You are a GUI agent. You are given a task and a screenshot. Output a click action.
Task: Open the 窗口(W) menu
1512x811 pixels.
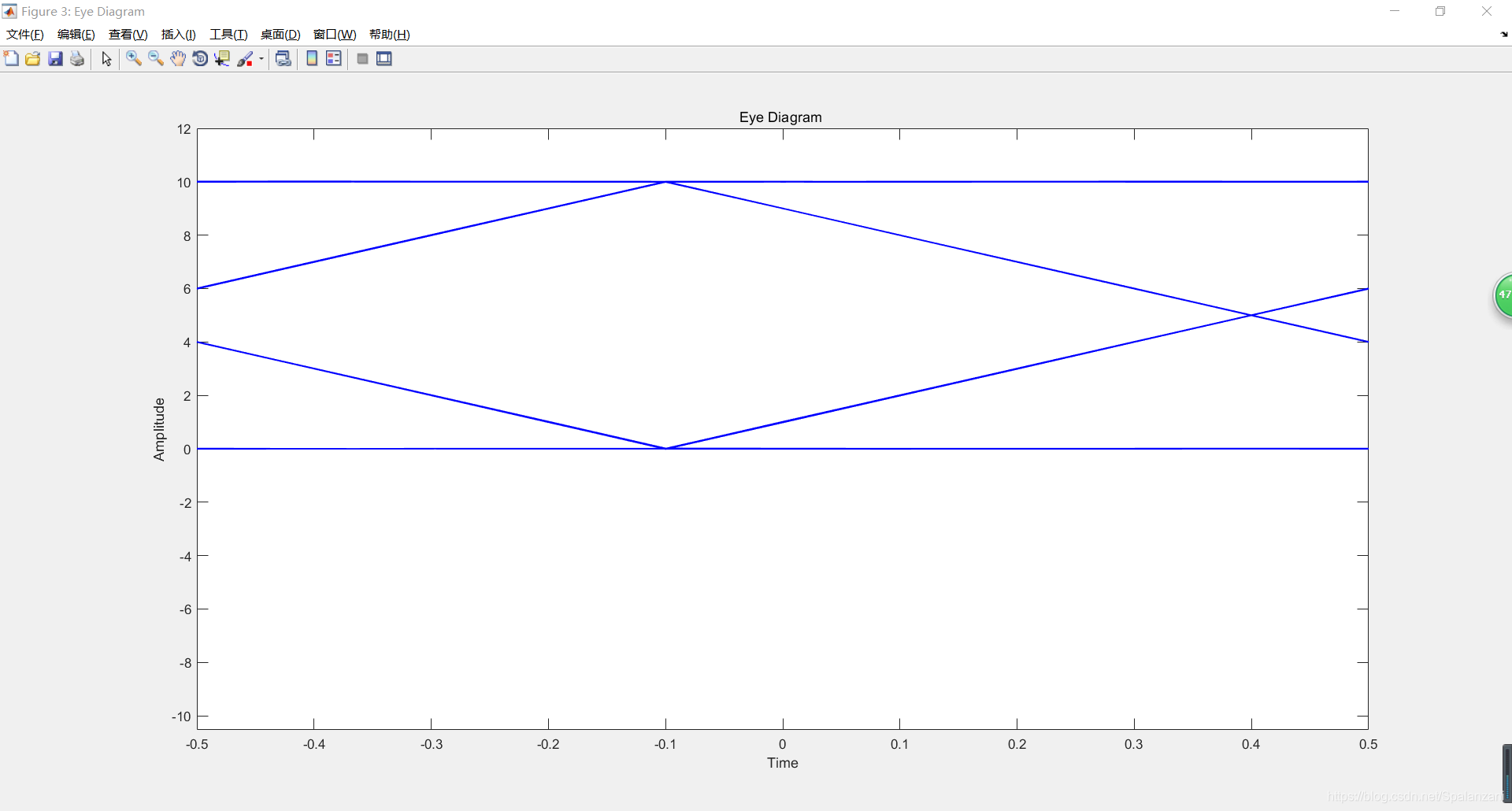(335, 35)
